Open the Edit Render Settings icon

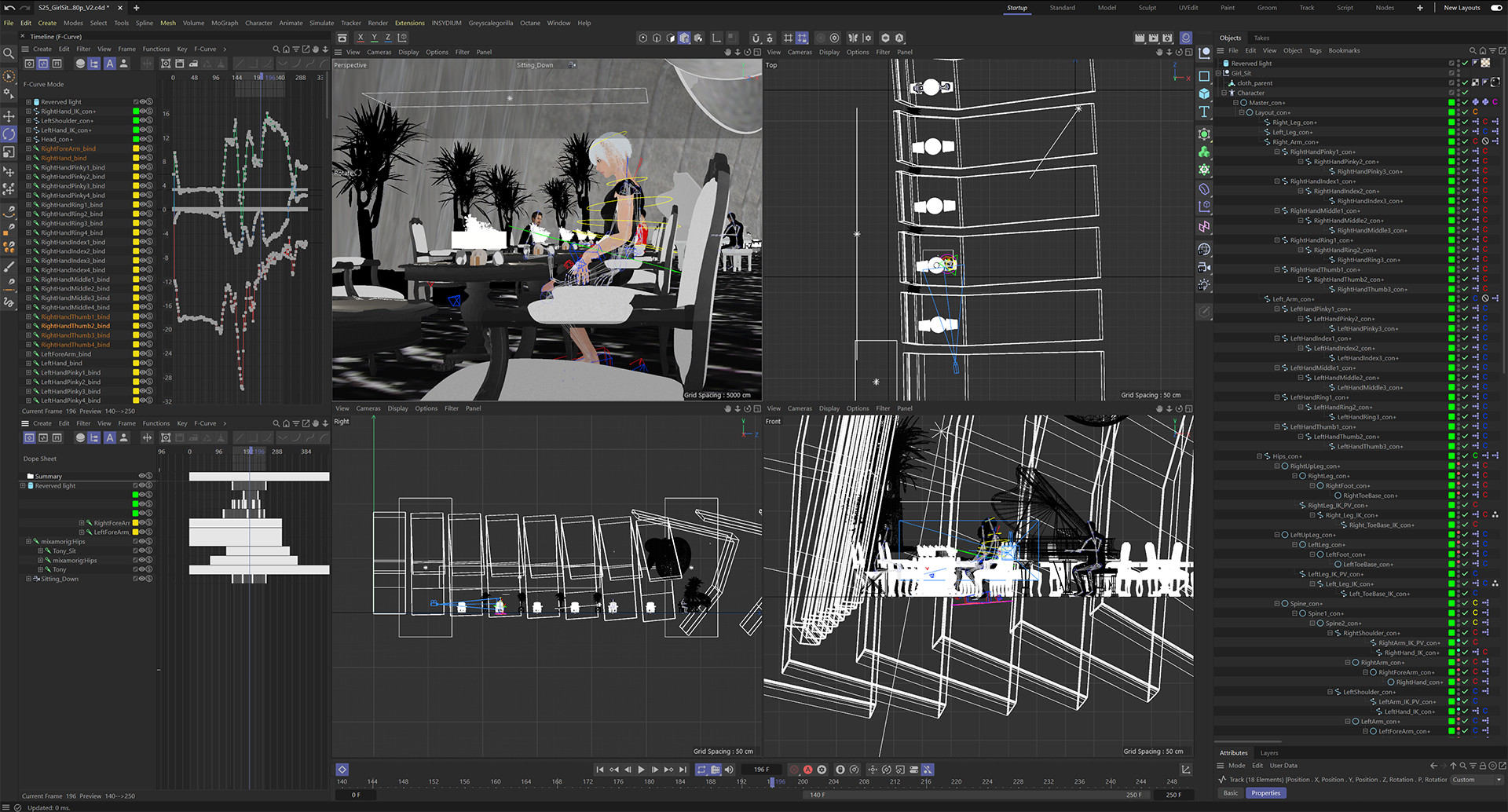click(1167, 38)
